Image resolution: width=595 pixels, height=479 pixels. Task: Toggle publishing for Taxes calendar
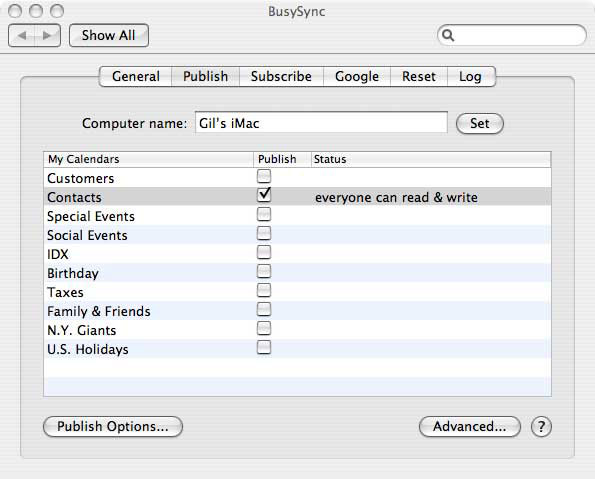264,290
